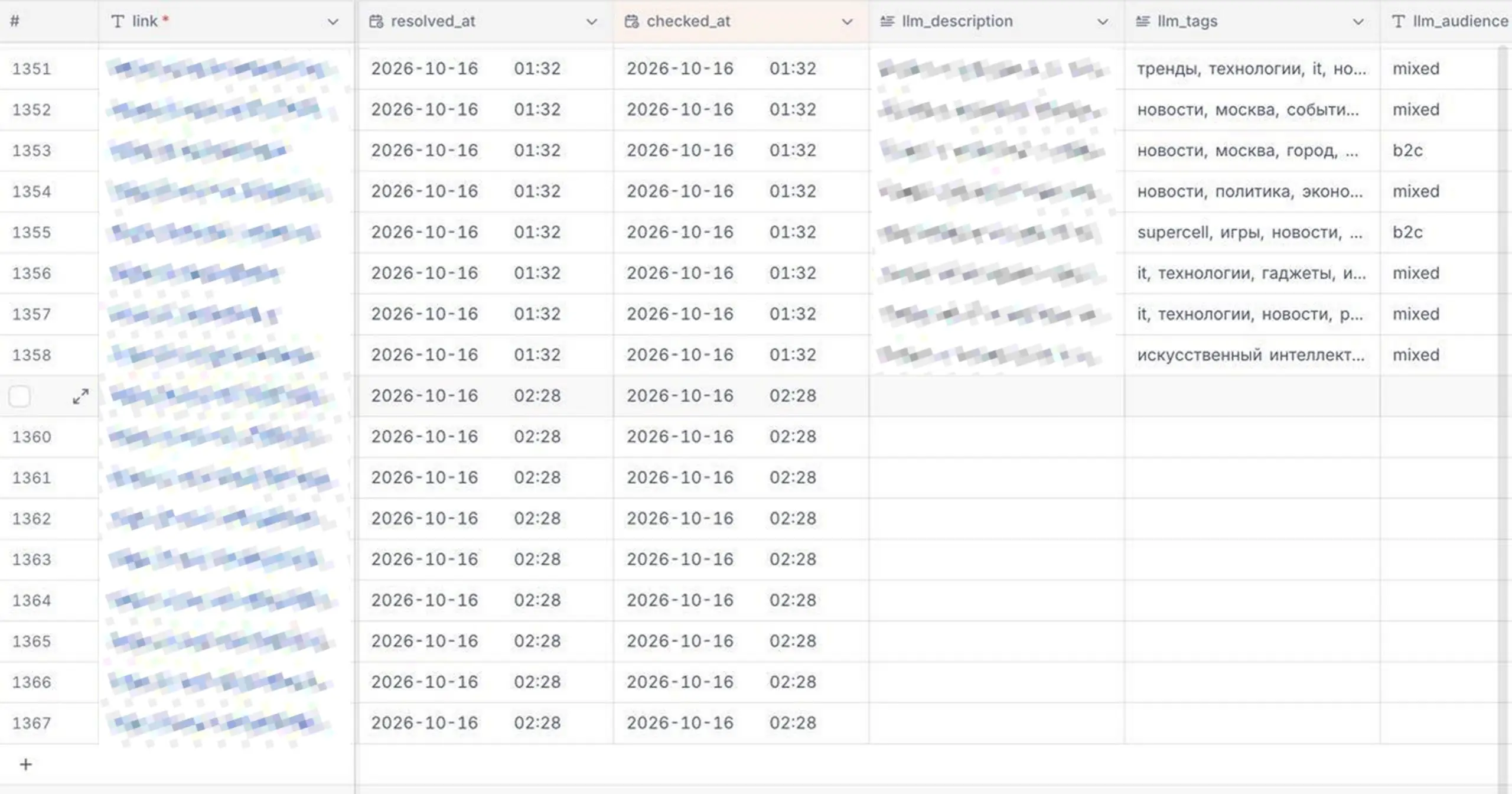
Task: Tick the row checkbox below row 1358
Action: click(19, 396)
